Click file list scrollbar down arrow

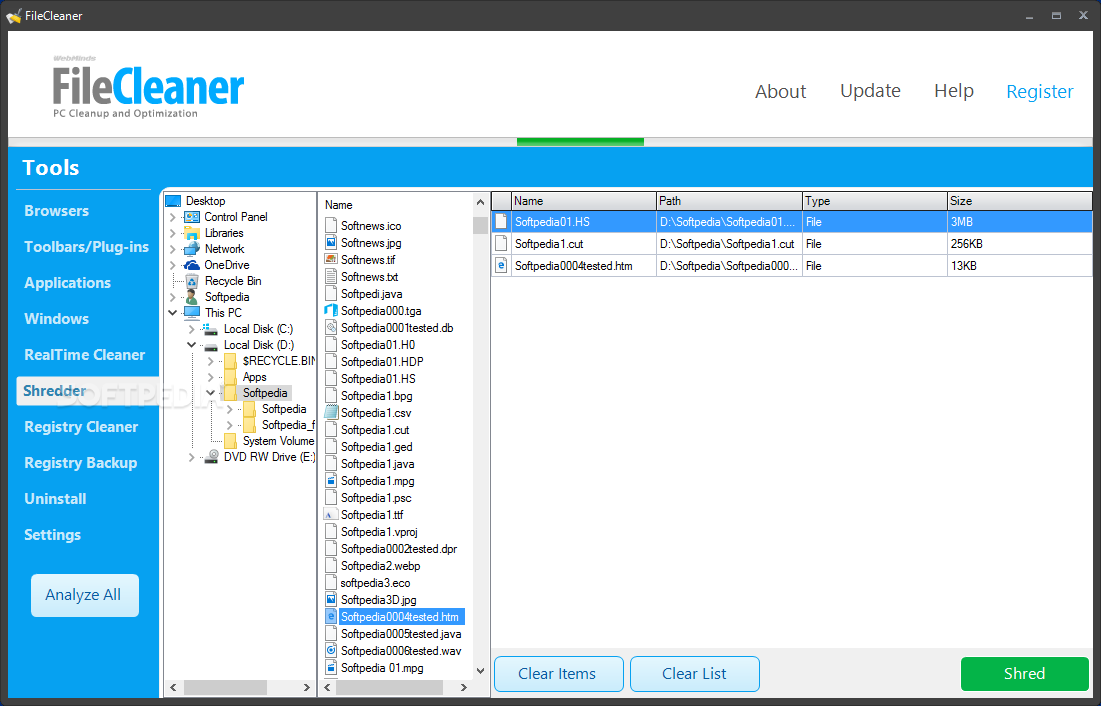pyautogui.click(x=480, y=671)
